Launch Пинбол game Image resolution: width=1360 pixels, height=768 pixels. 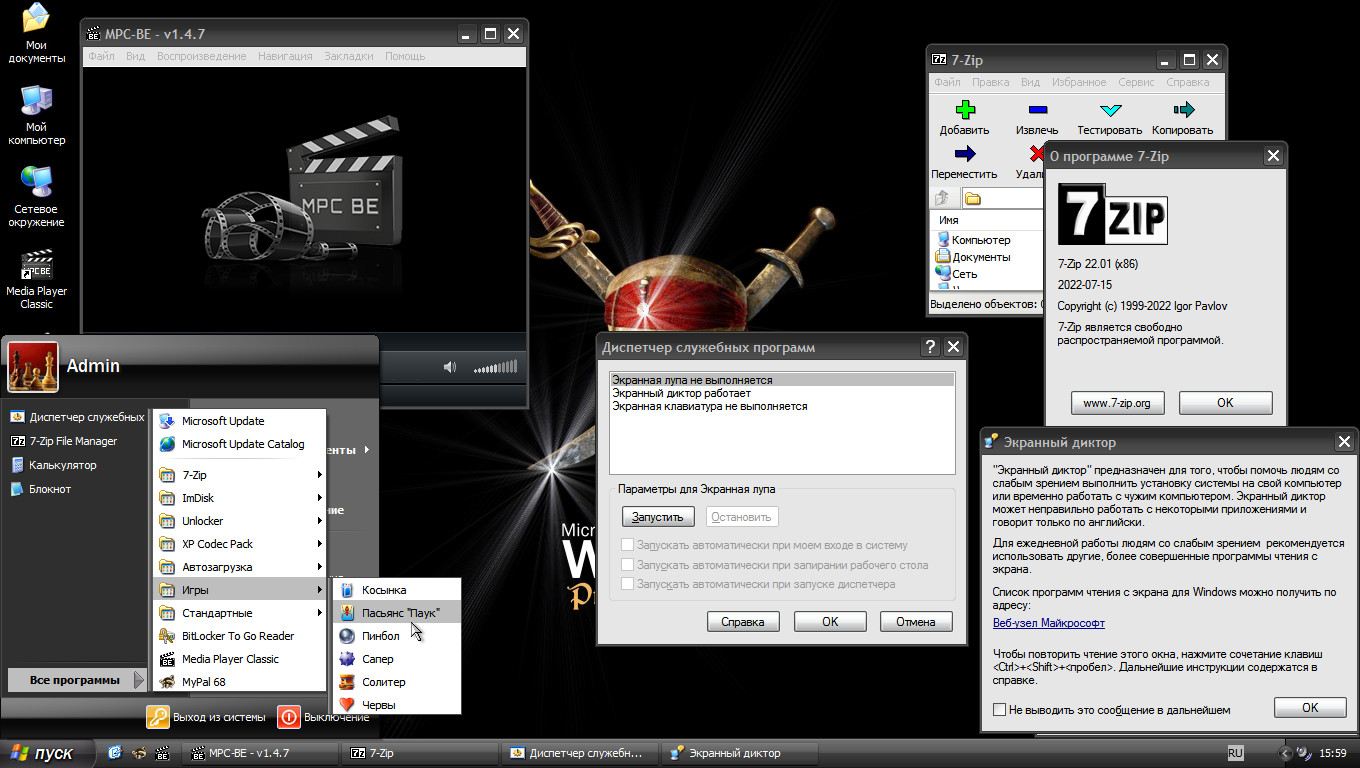tap(397, 636)
